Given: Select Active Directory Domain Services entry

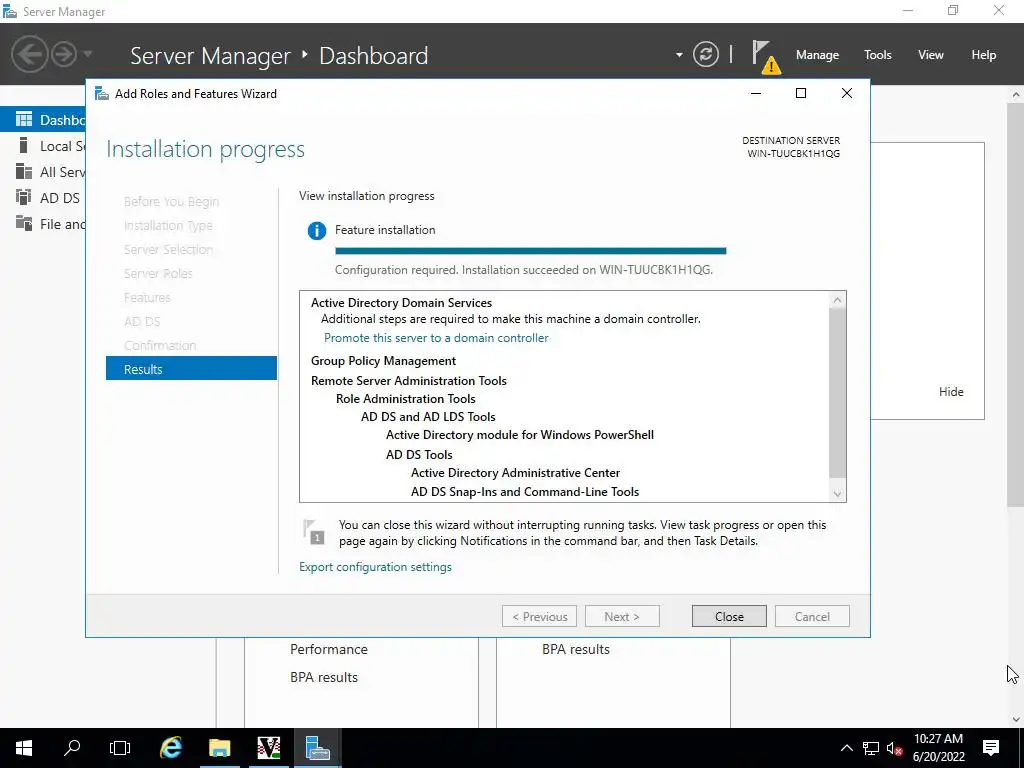Looking at the screenshot, I should point(401,303).
